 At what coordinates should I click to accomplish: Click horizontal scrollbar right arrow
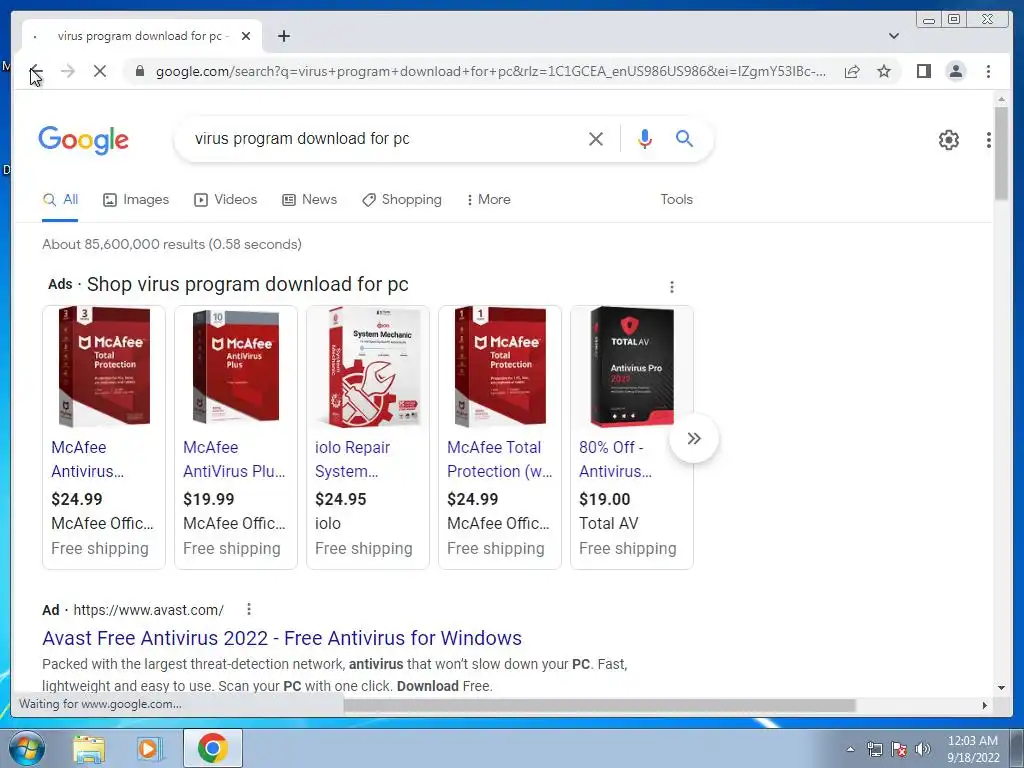(x=985, y=705)
